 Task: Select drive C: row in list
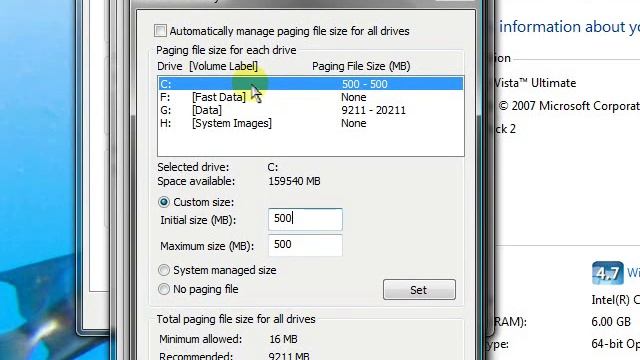[311, 84]
